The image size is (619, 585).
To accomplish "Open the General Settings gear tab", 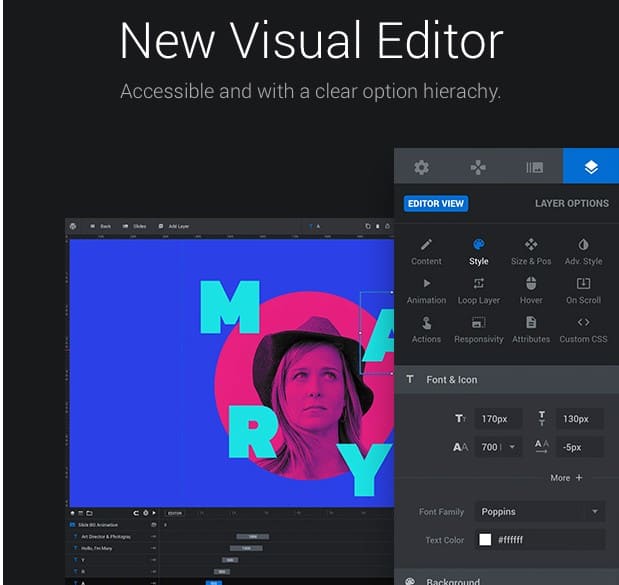I will [x=421, y=167].
